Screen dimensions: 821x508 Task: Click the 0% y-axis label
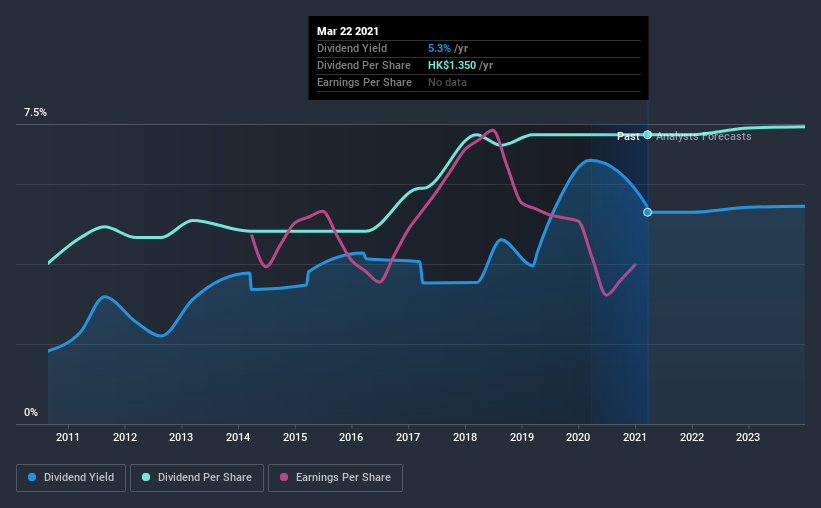(31, 413)
